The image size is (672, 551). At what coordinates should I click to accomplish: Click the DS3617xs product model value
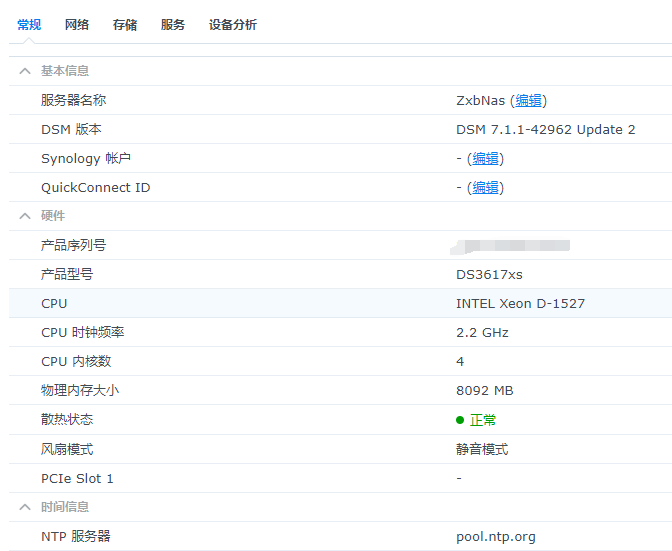coord(489,274)
